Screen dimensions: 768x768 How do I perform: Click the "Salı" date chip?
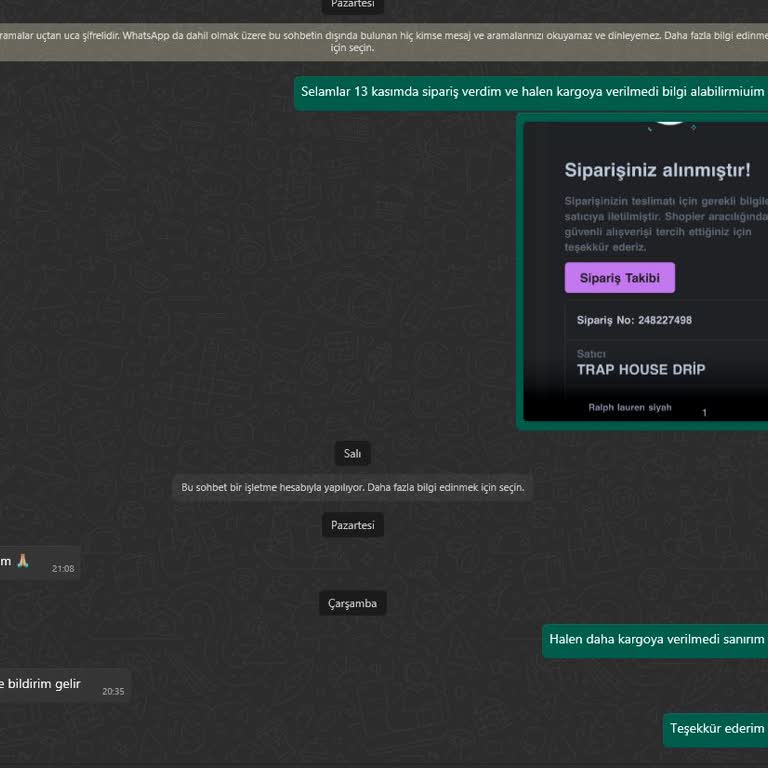click(x=352, y=454)
